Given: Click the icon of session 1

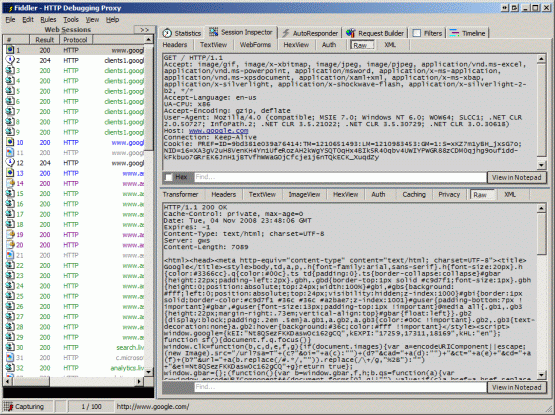Looking at the screenshot, I should click(x=10, y=50).
